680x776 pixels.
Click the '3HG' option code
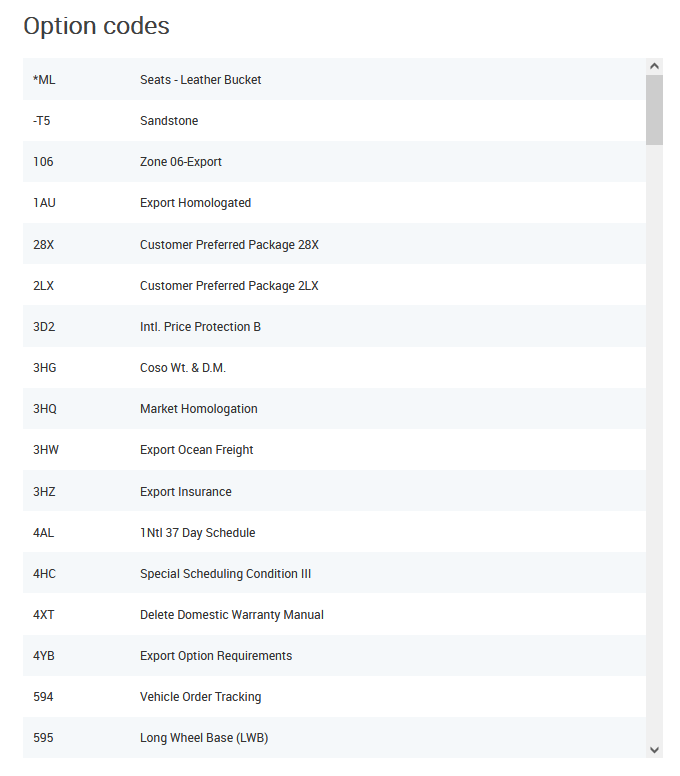tap(45, 368)
